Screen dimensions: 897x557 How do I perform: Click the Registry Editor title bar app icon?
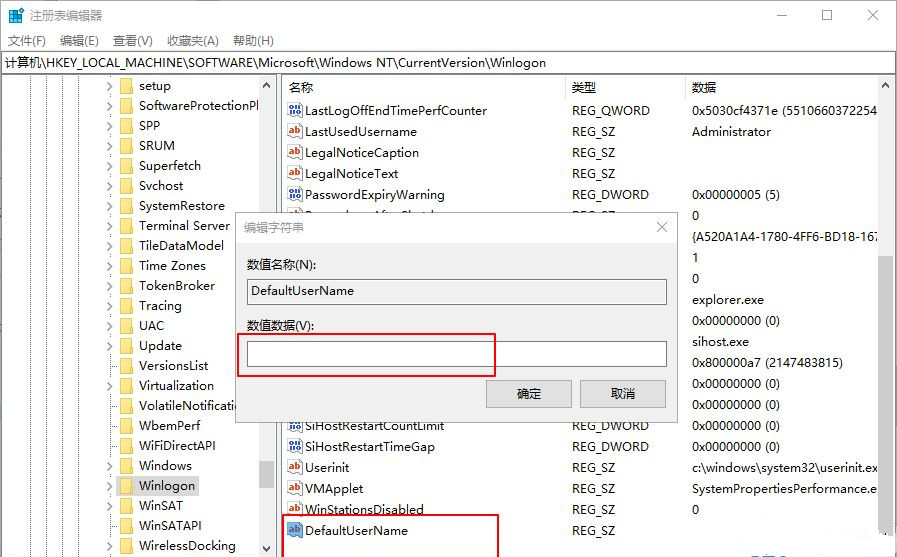[x=16, y=16]
